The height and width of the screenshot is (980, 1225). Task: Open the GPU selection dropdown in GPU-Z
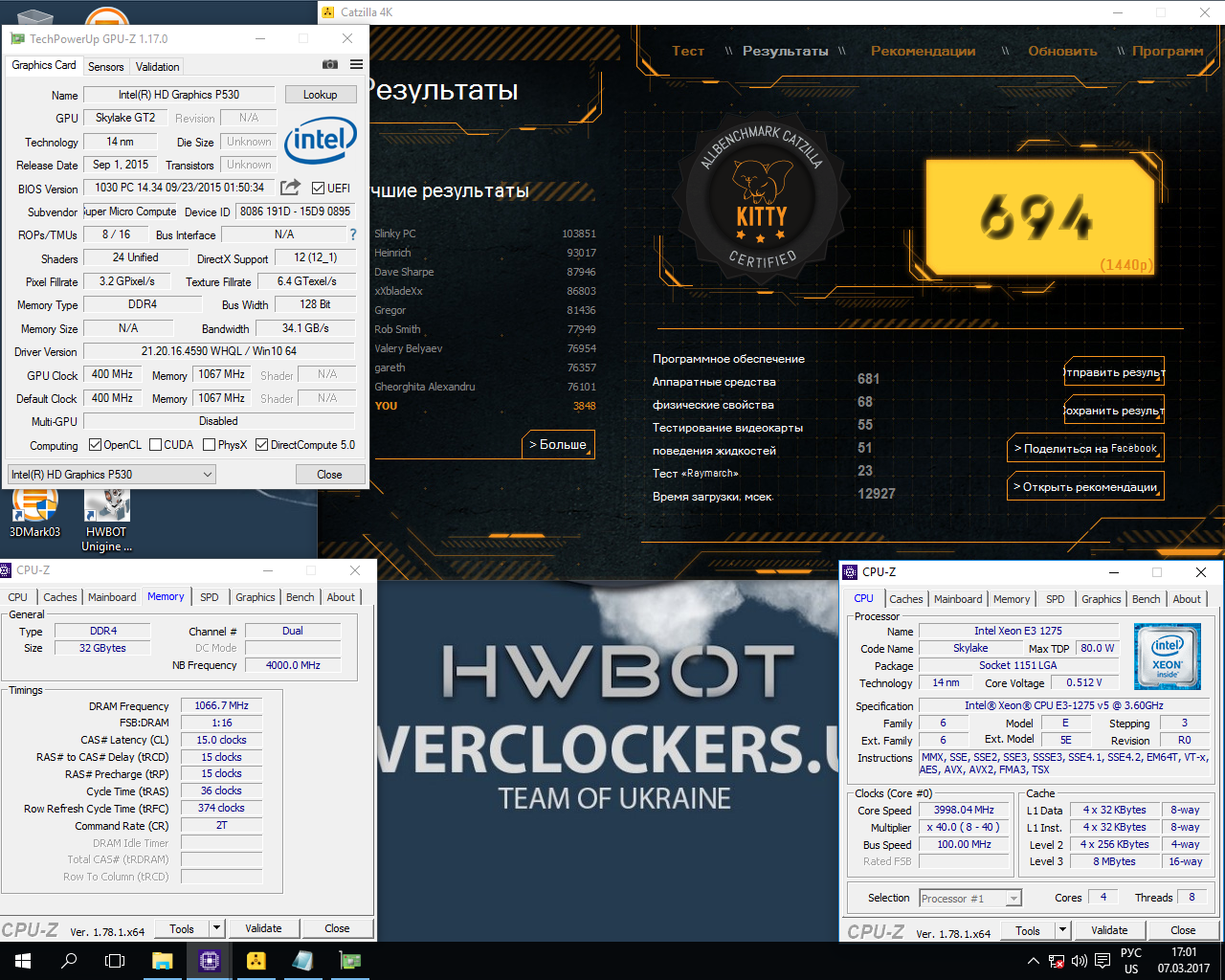click(x=111, y=475)
